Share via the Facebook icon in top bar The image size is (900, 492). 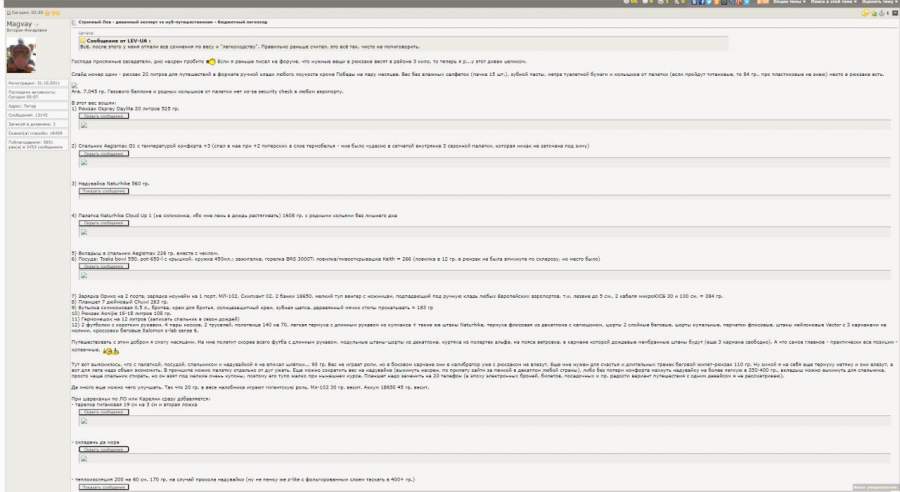[702, 2]
